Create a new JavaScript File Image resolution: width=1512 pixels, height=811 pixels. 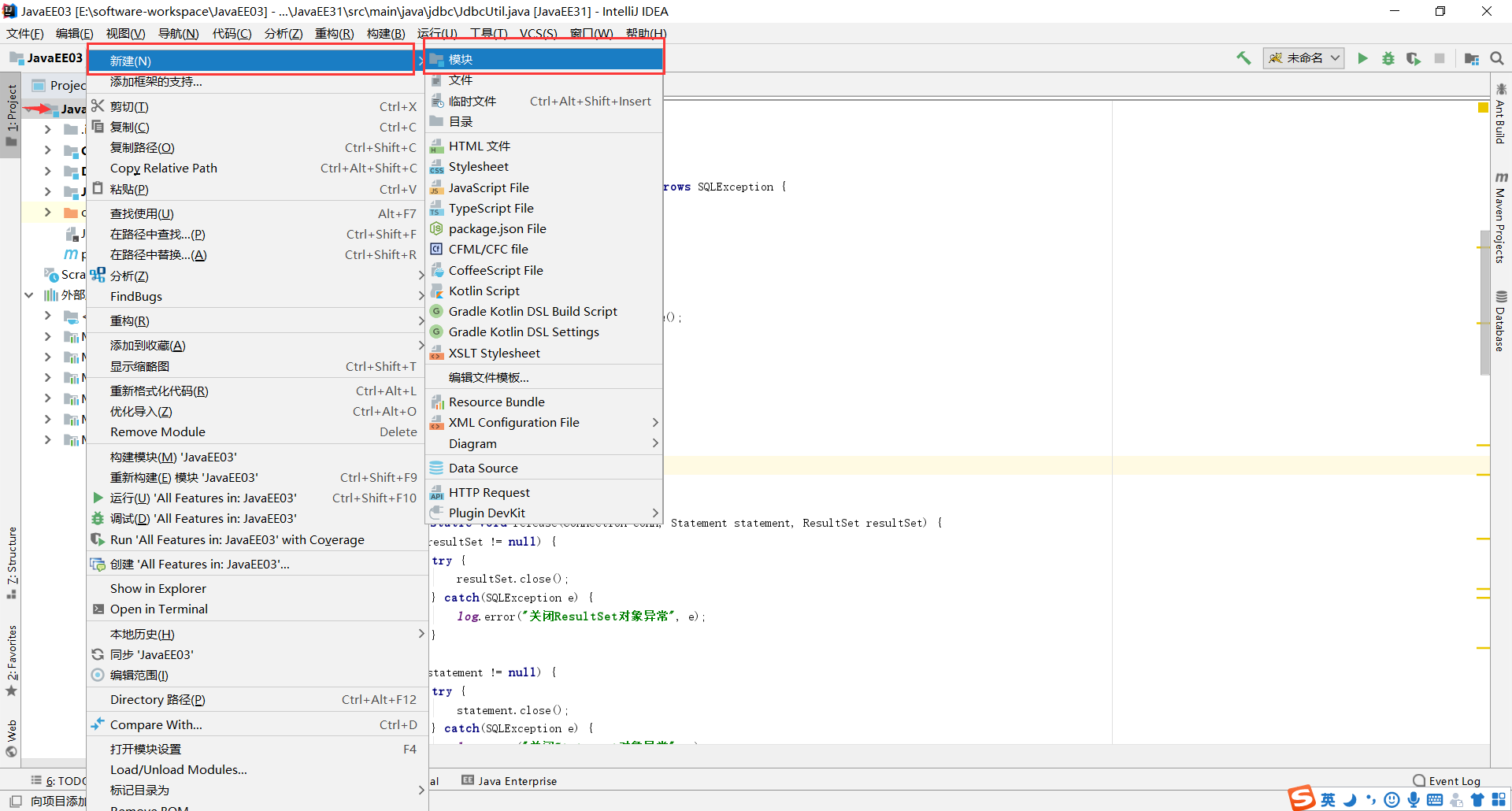click(x=544, y=187)
